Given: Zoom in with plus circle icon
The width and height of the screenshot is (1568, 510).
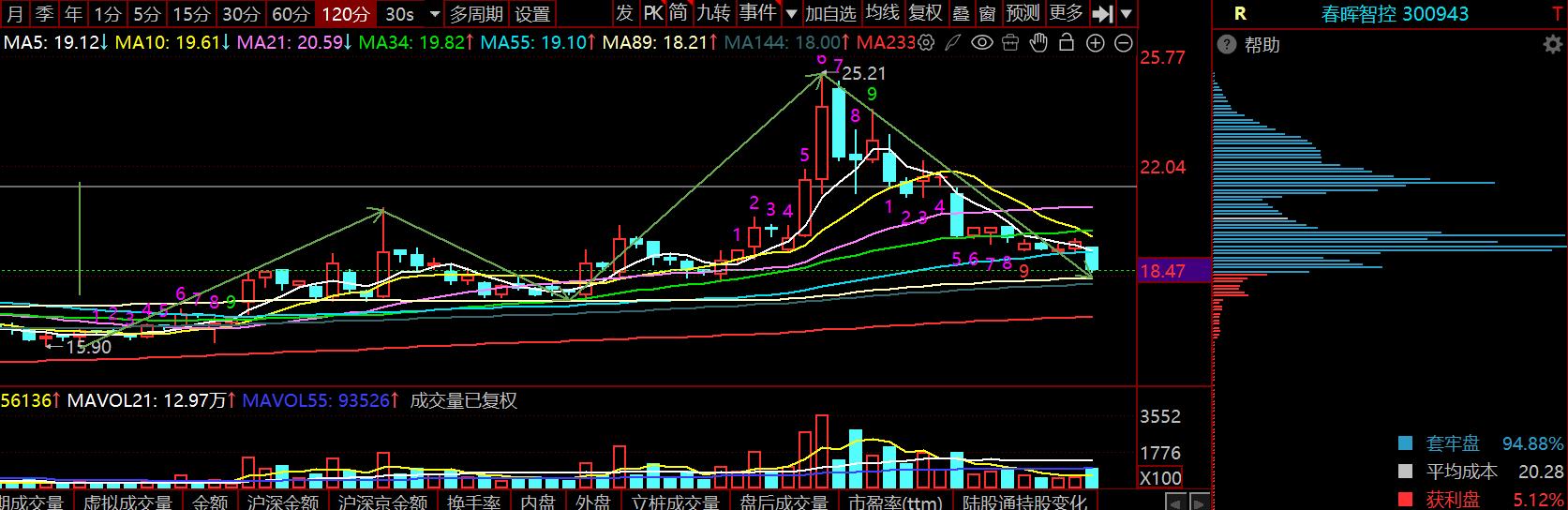Looking at the screenshot, I should click(1096, 43).
